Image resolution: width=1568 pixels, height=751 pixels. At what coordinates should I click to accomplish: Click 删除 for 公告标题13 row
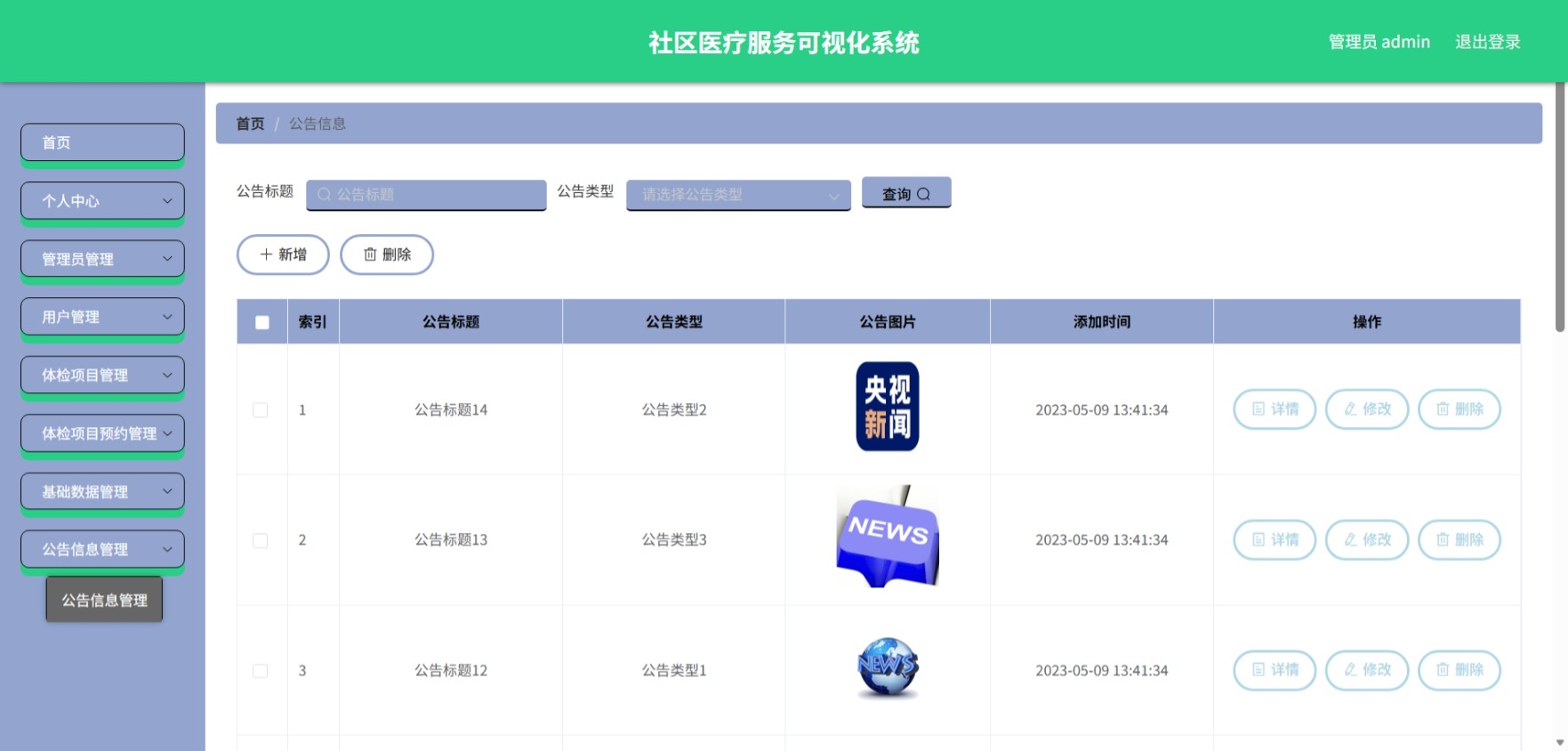tap(1459, 540)
